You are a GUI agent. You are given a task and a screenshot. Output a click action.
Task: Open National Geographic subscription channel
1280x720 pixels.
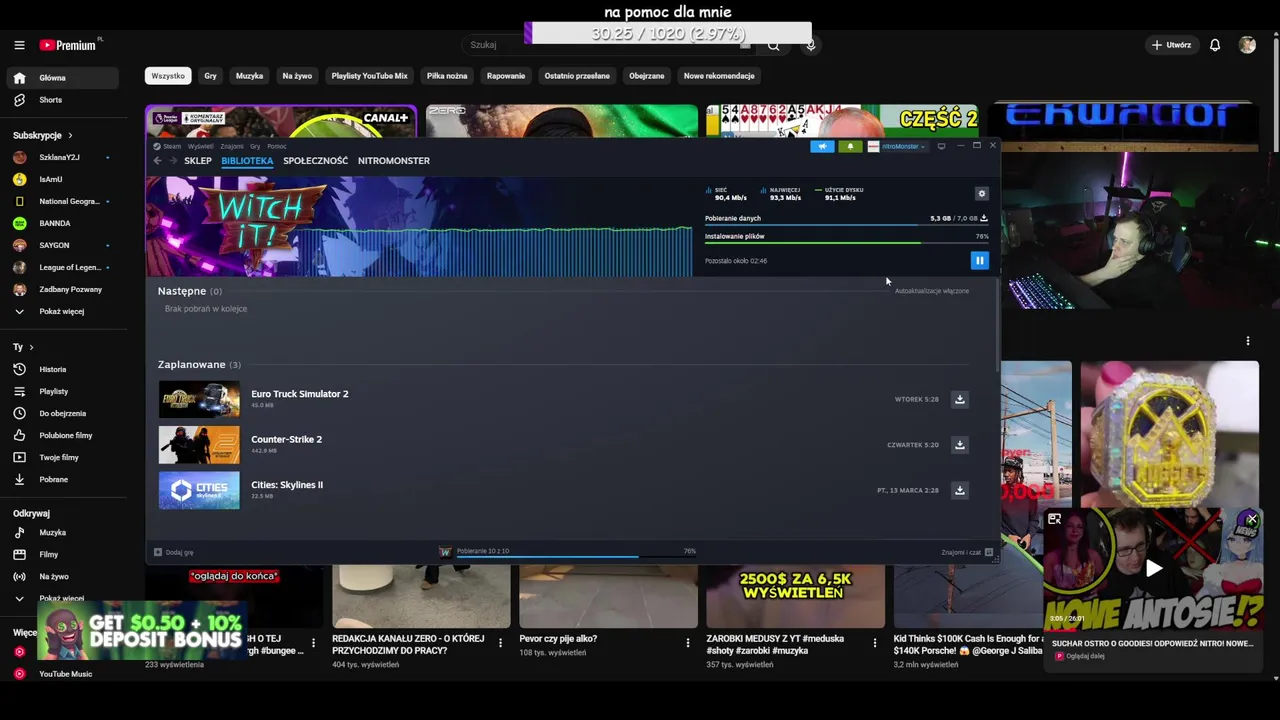pos(62,201)
